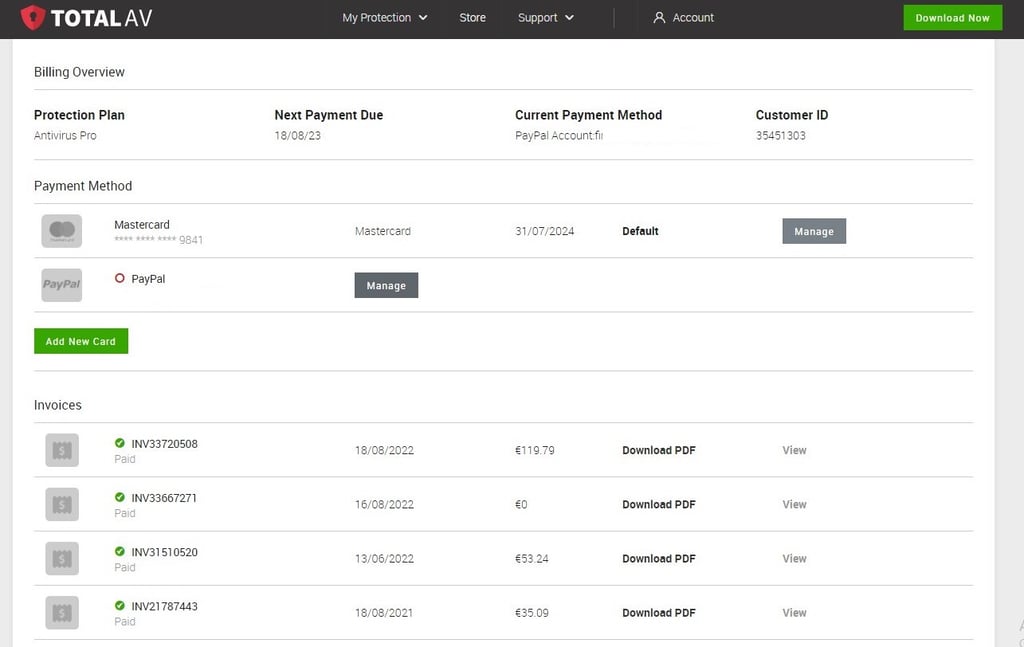Image resolution: width=1024 pixels, height=647 pixels.
Task: Click the TotalAV shield logo
Action: tap(33, 18)
